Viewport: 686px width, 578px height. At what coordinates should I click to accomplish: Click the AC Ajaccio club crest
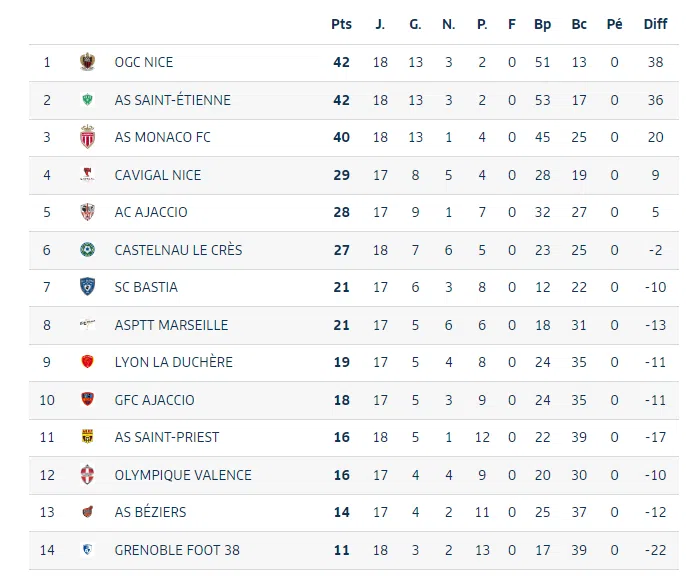(x=88, y=212)
